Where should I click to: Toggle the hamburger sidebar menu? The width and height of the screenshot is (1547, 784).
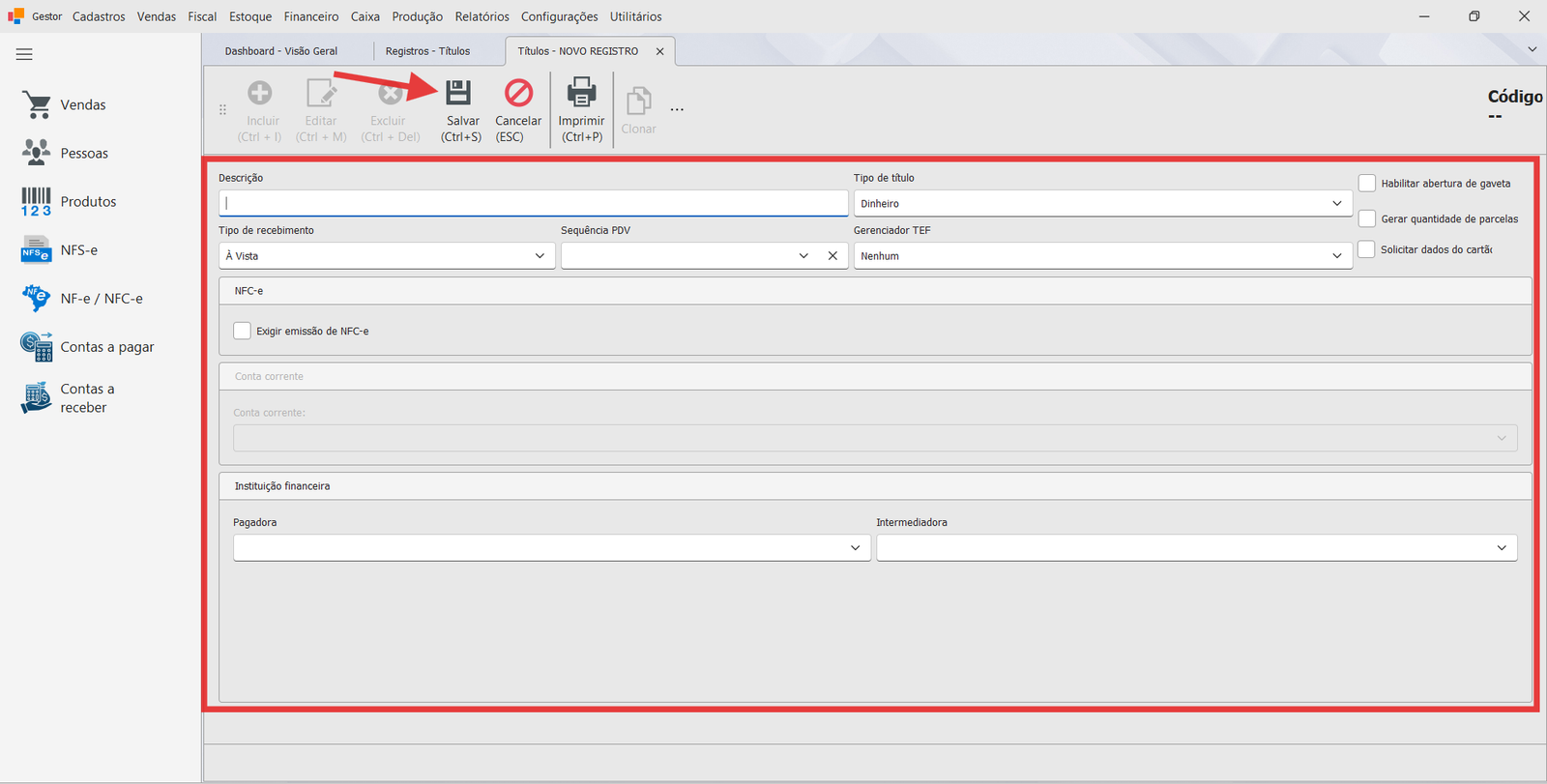click(x=24, y=54)
